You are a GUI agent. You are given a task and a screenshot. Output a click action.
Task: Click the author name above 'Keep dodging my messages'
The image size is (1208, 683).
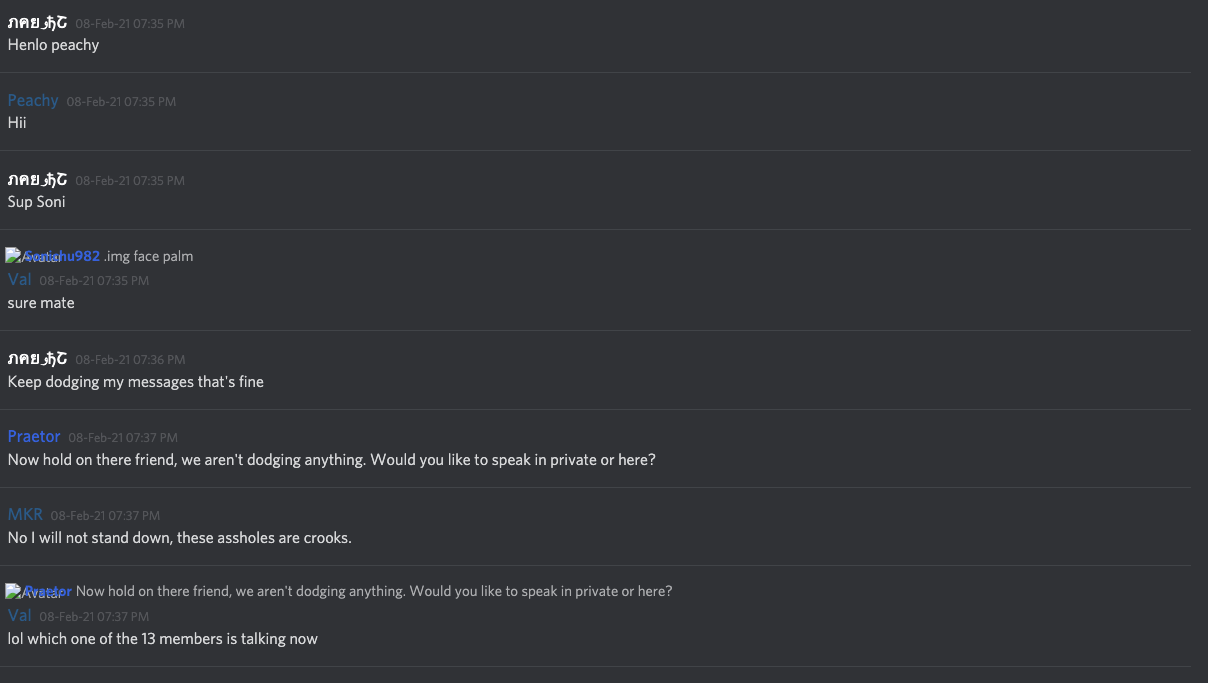[x=37, y=358]
